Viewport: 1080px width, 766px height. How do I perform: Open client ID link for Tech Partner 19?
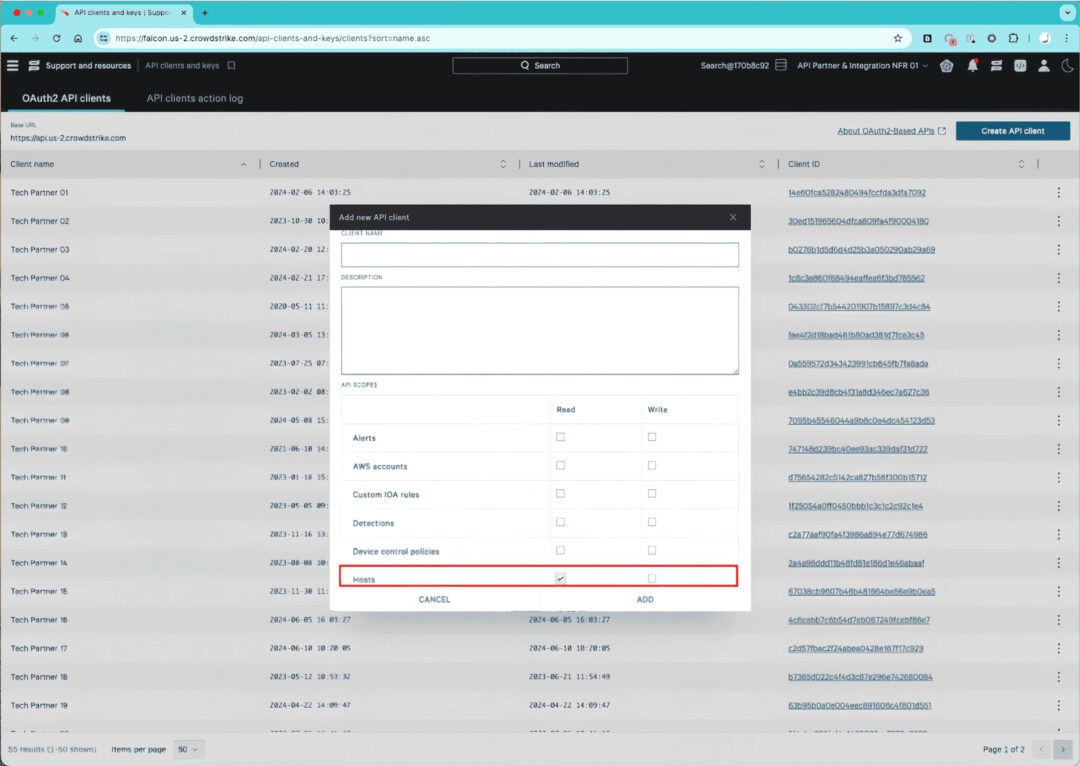pyautogui.click(x=860, y=705)
